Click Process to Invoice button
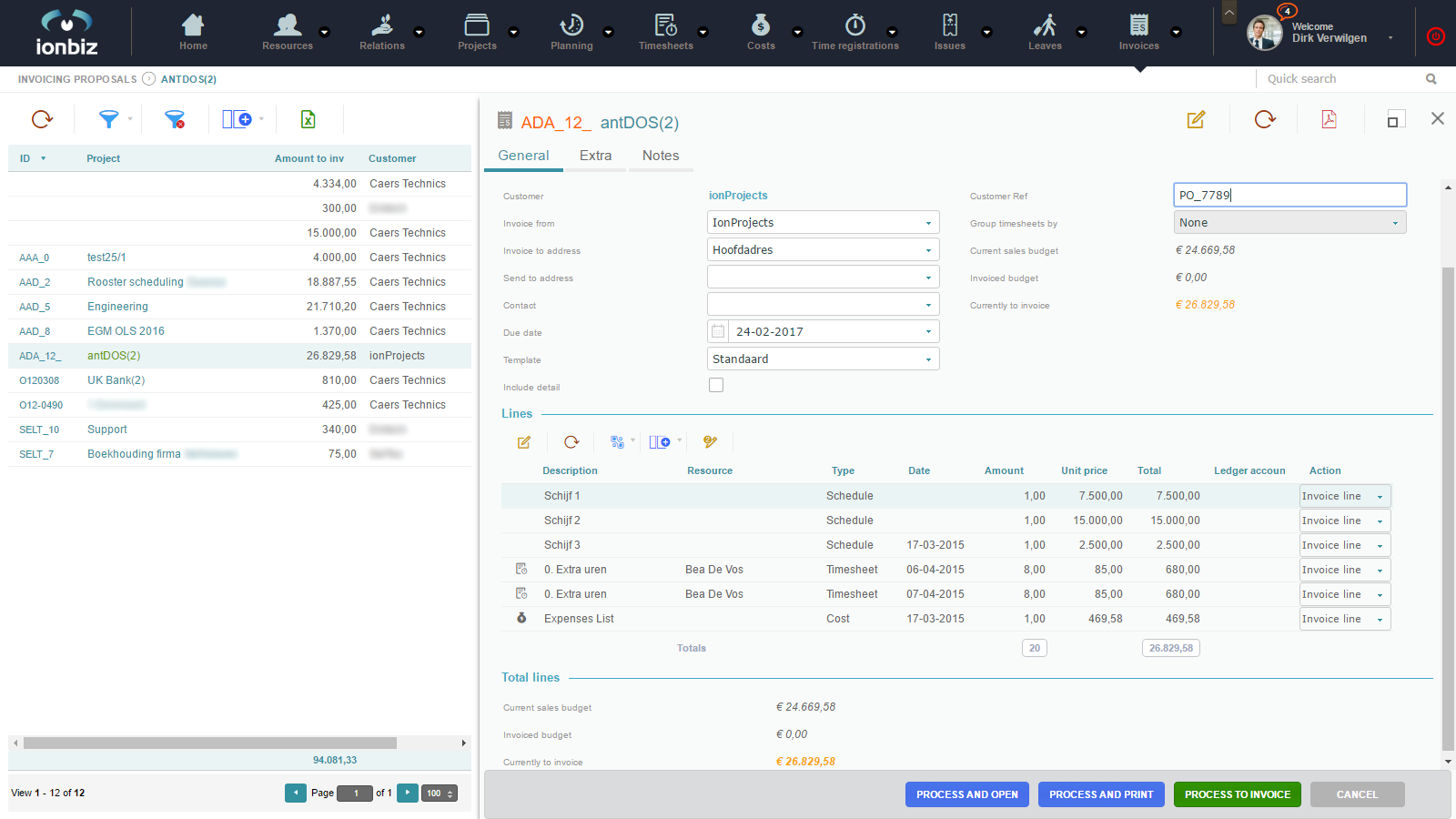This screenshot has width=1456, height=819. point(1238,794)
